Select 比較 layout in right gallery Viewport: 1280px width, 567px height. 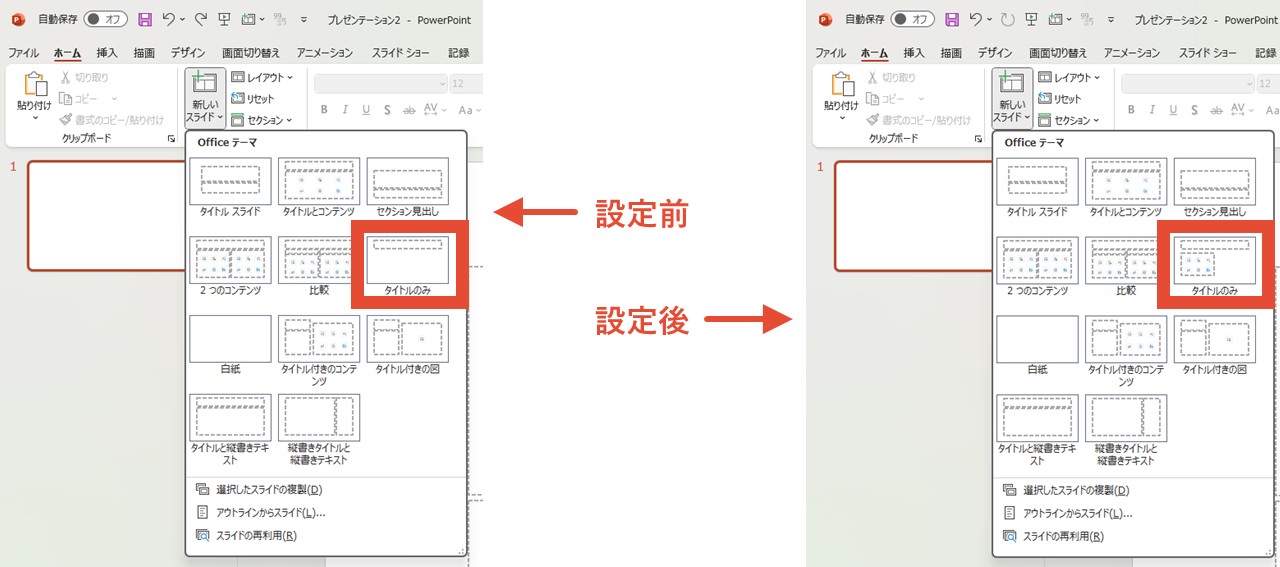1126,266
